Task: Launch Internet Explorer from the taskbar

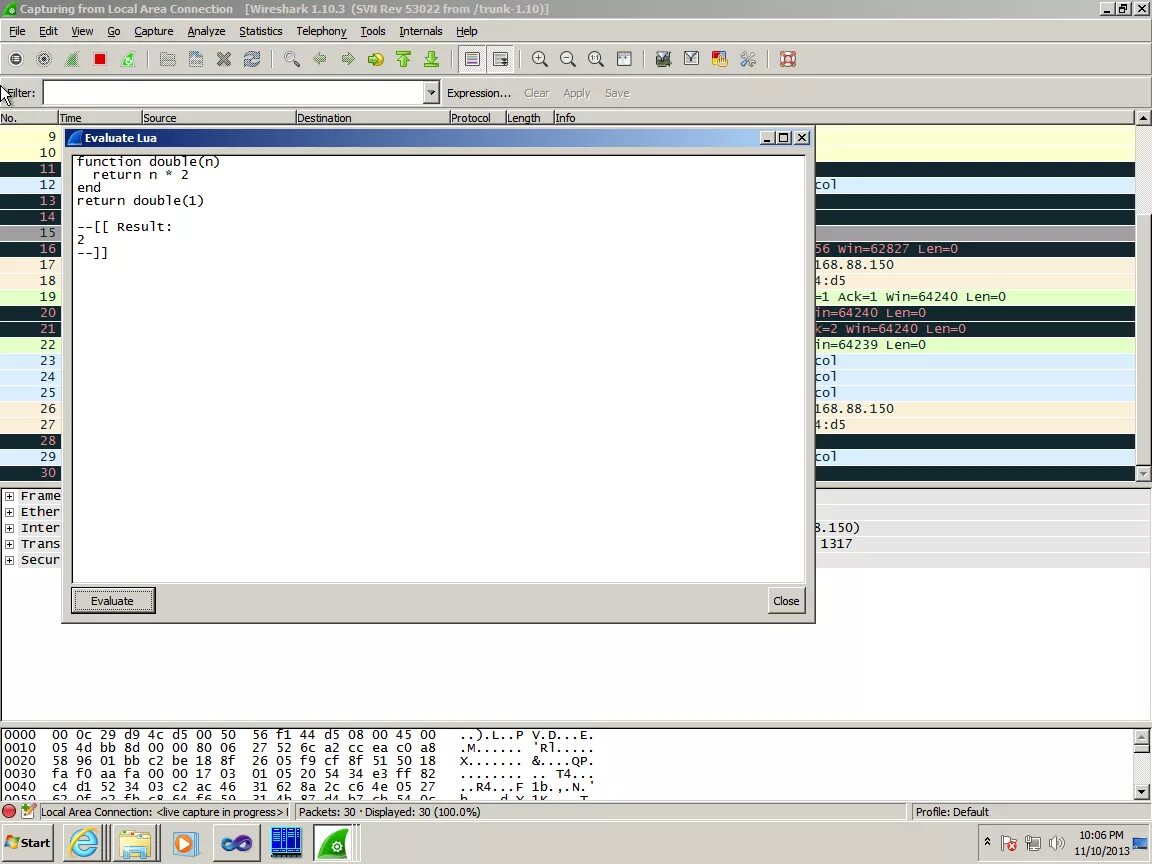Action: 84,842
